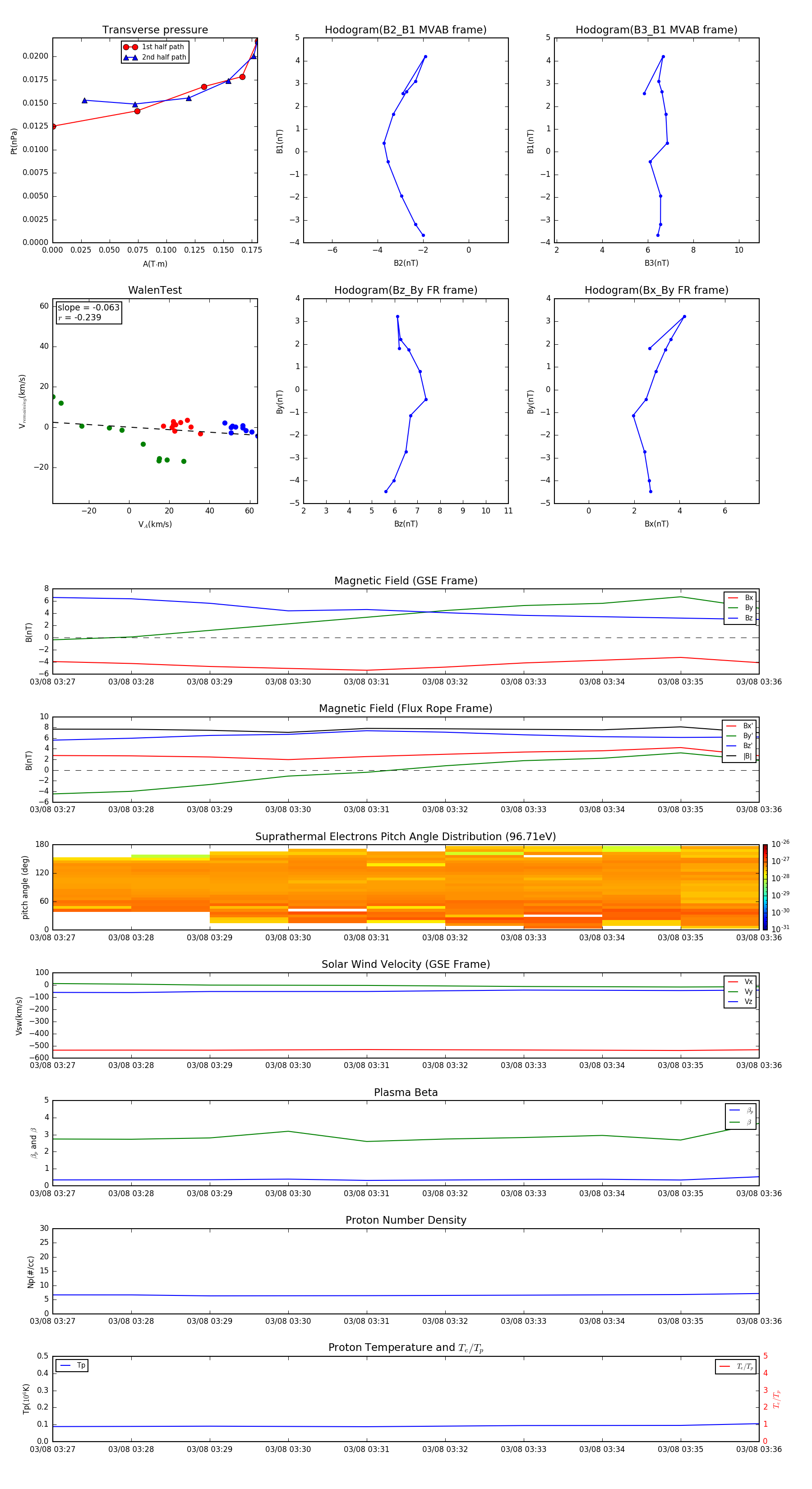Click the Suprathermal Electrons Pitch Angle title
The image size is (812, 1489).
click(406, 837)
